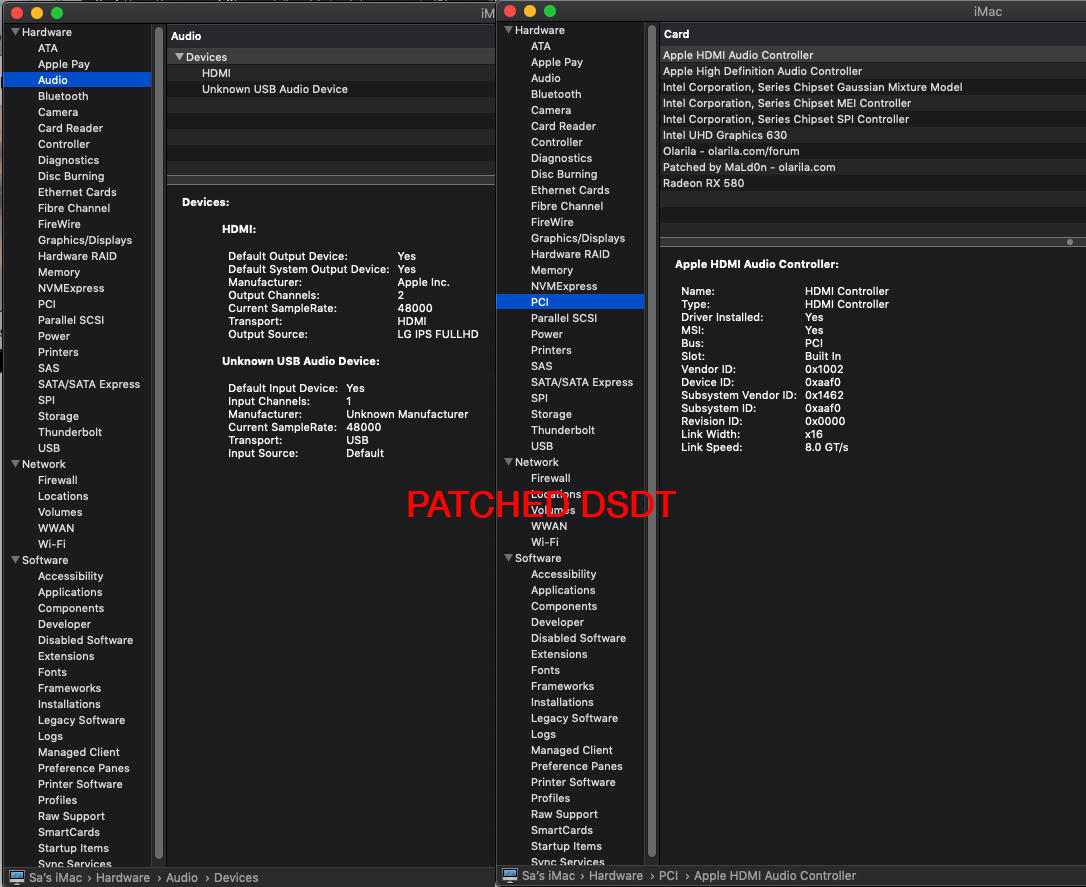Screen dimensions: 1086x887
Task: Select the highlighted PCI item in the PCI window sidebar
Action: point(570,302)
